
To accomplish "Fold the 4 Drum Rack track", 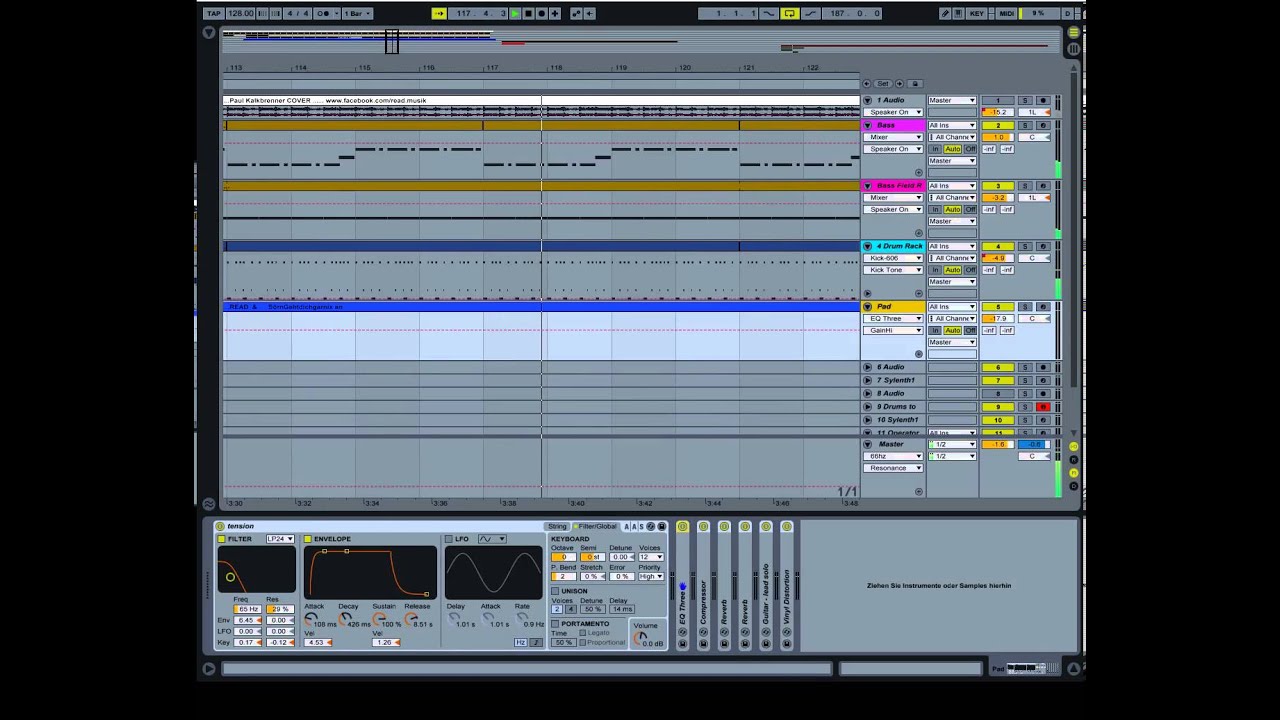I will coord(867,246).
